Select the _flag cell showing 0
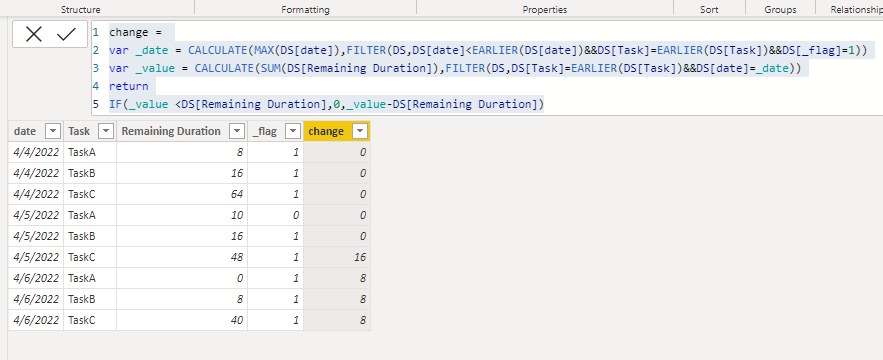Screen dimensions: 883x360 [275, 215]
